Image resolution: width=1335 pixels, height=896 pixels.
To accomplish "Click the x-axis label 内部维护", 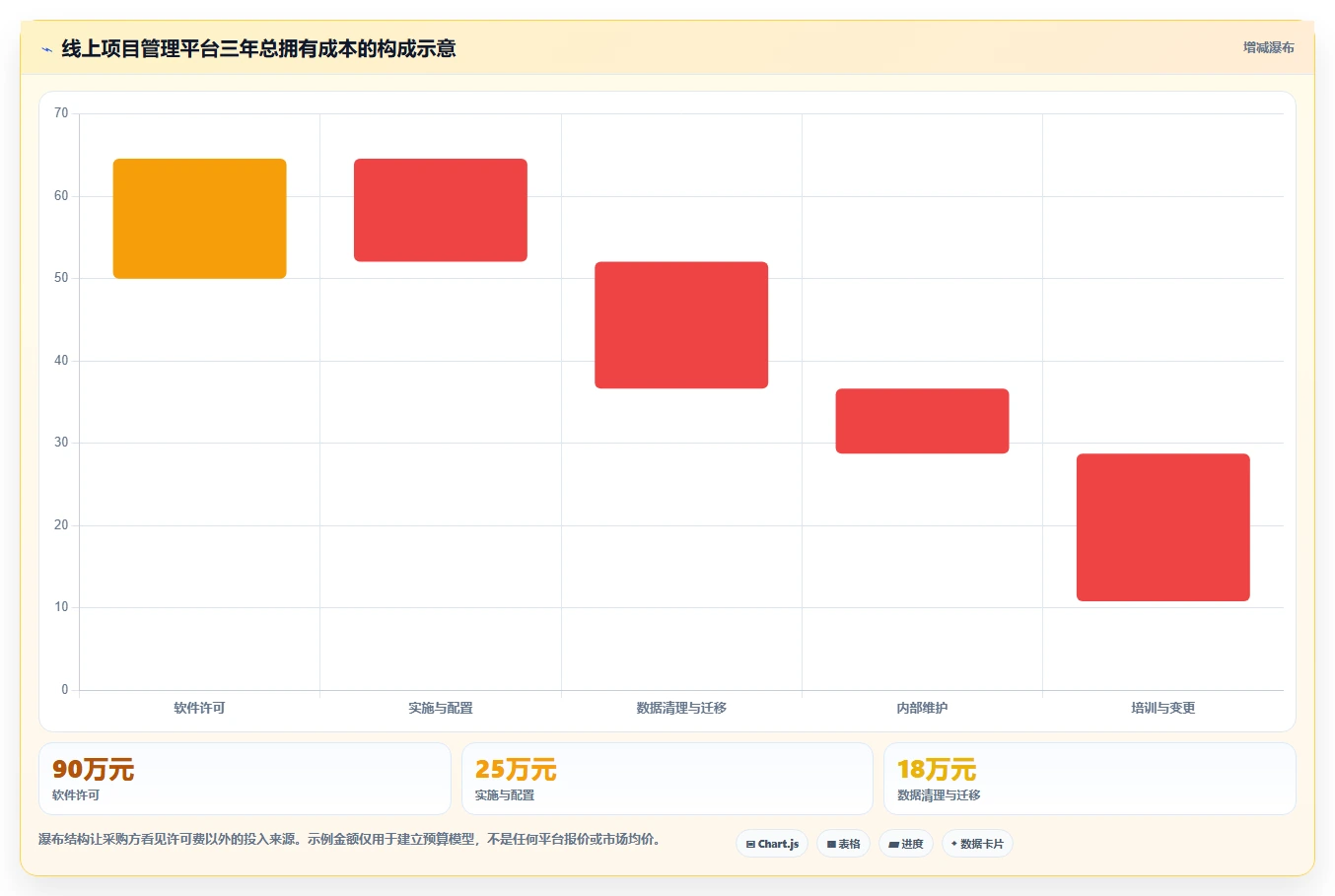I will (x=922, y=708).
